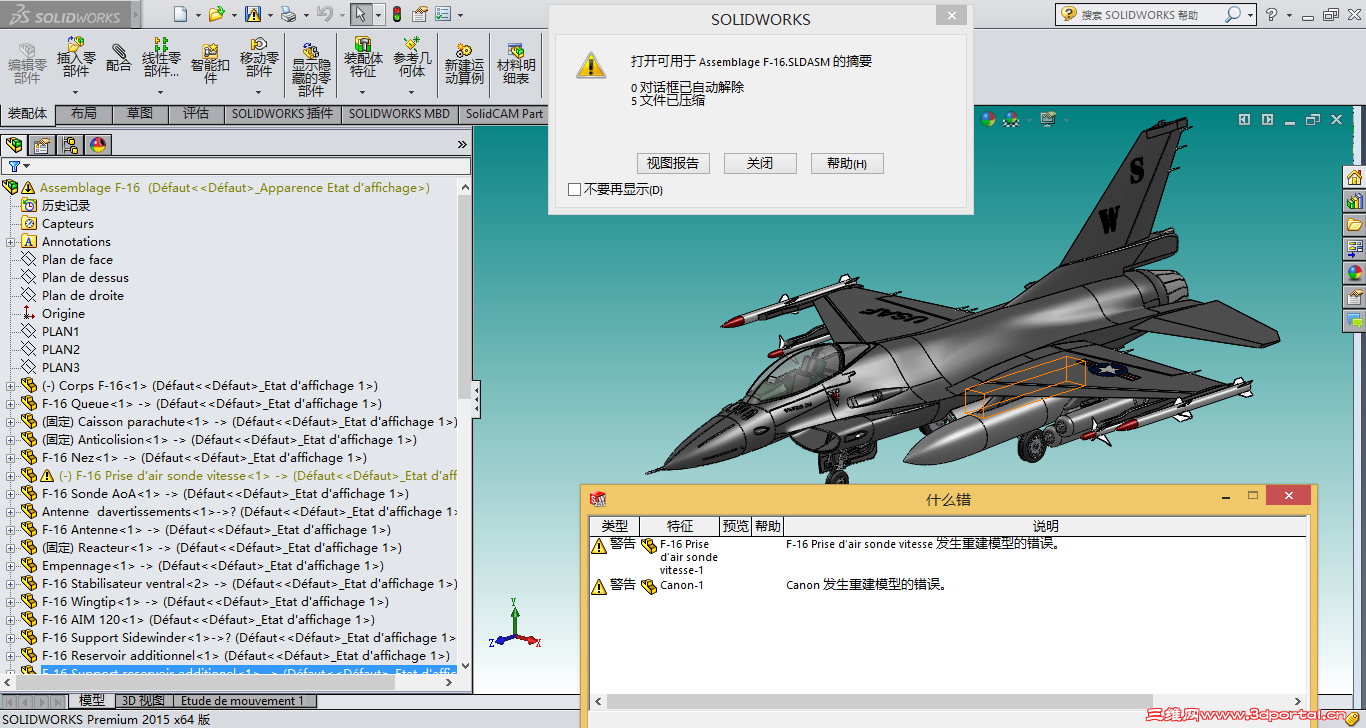Click New Motion Study (新建运动算例) tool

pyautogui.click(x=464, y=64)
